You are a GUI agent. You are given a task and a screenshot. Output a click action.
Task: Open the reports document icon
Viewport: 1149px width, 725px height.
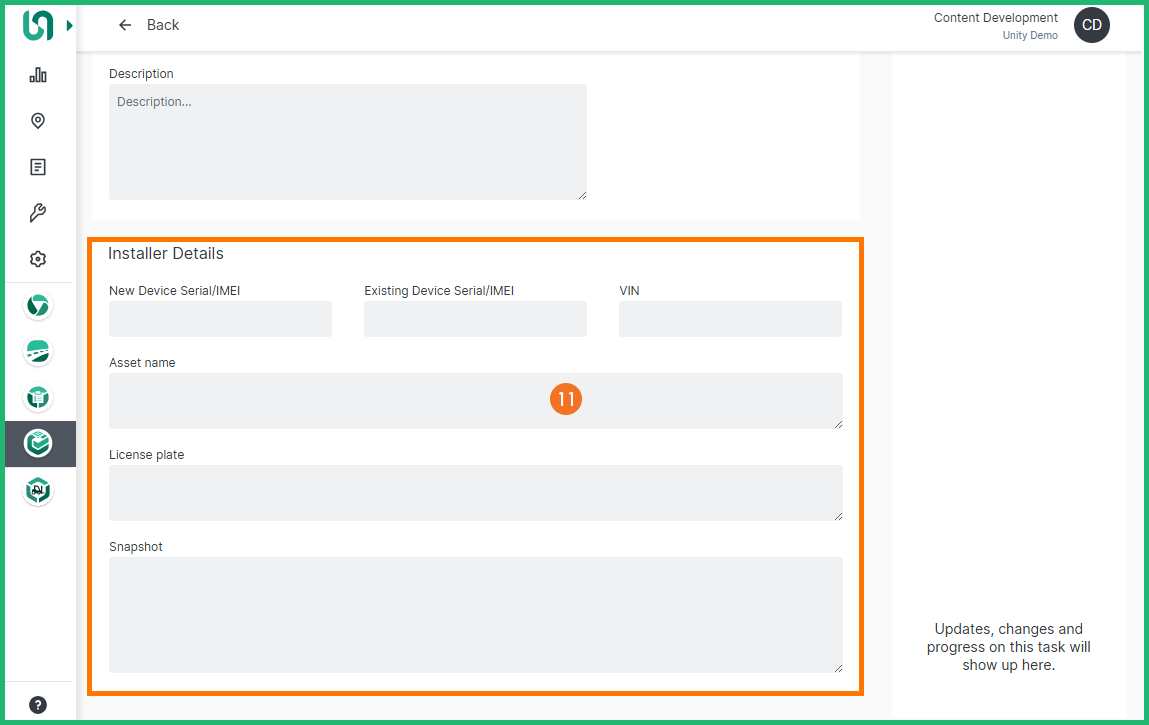(x=38, y=167)
